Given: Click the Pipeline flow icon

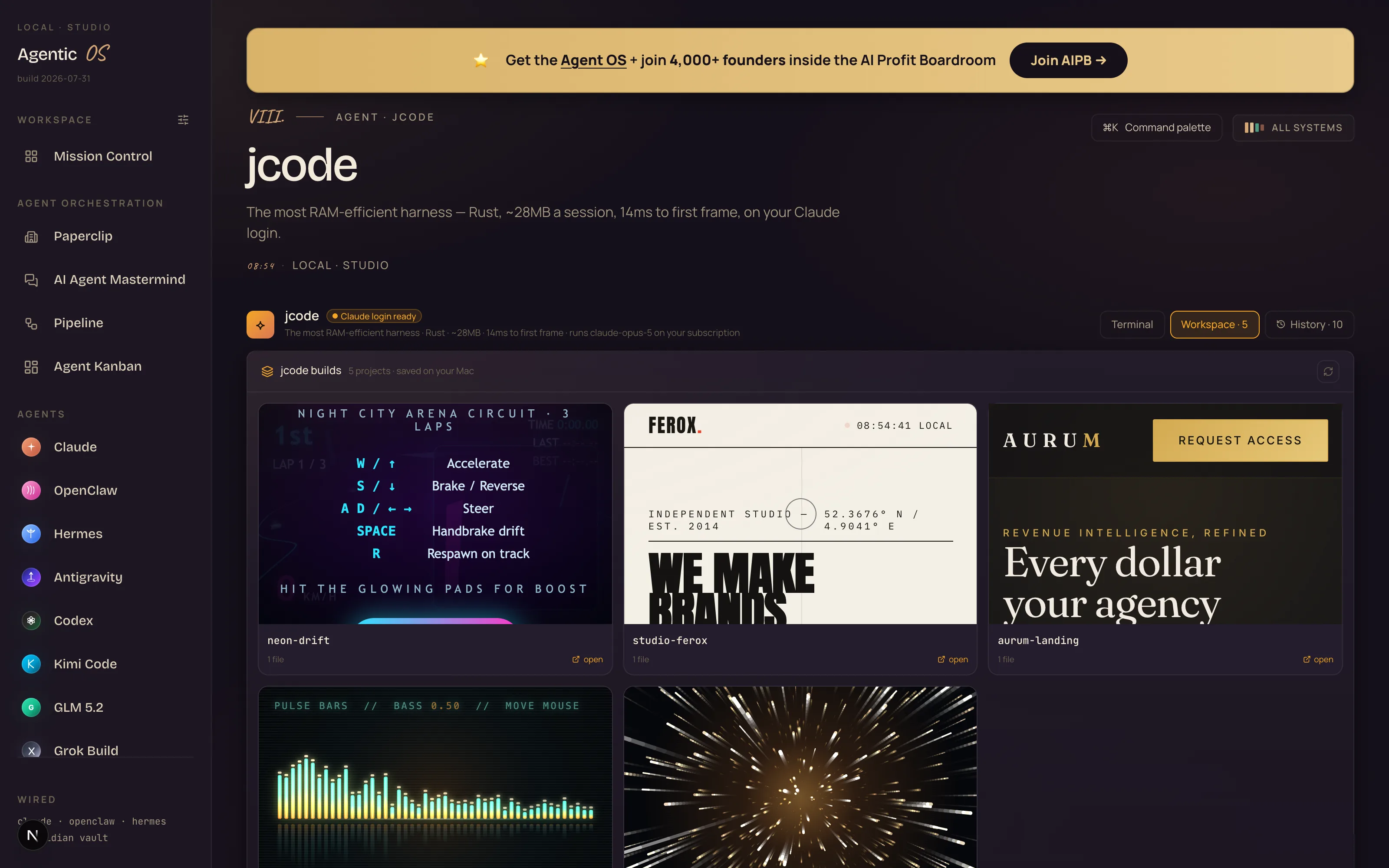Looking at the screenshot, I should click(31, 323).
